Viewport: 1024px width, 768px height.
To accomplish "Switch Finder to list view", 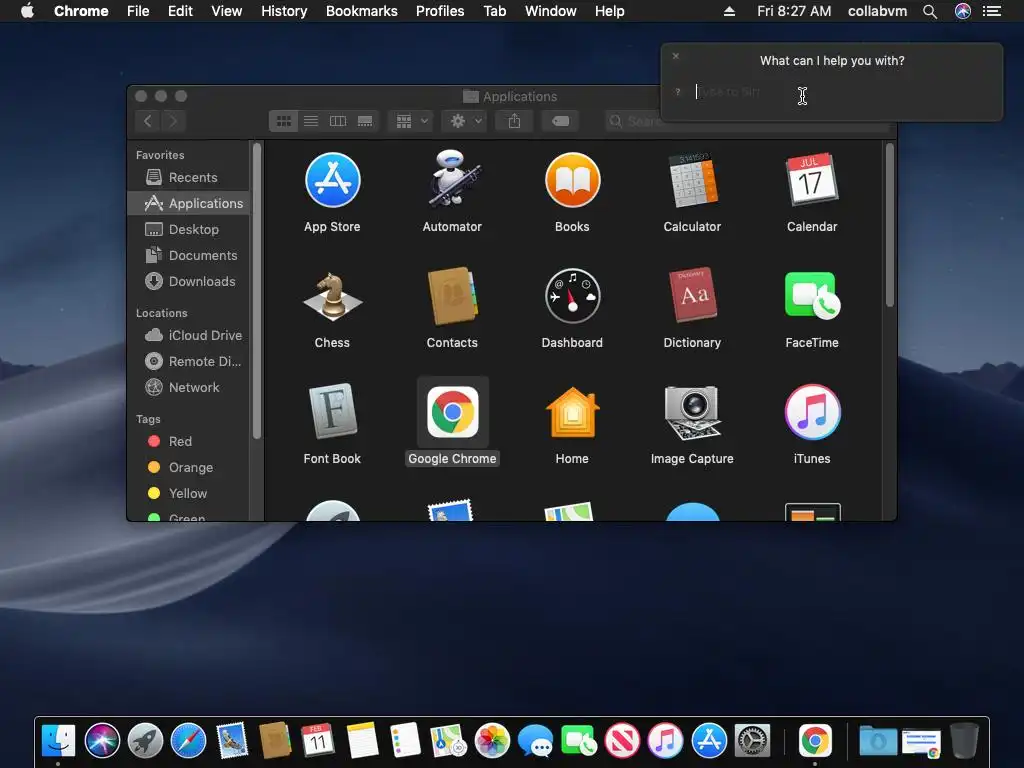I will 311,121.
